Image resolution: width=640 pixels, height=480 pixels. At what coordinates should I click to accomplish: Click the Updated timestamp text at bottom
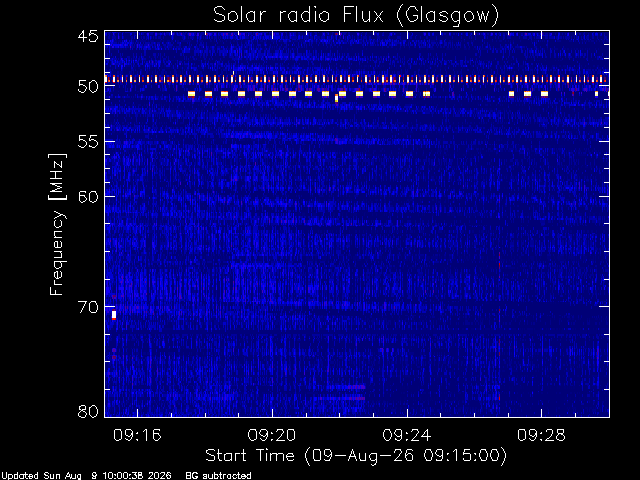pyautogui.click(x=86, y=476)
